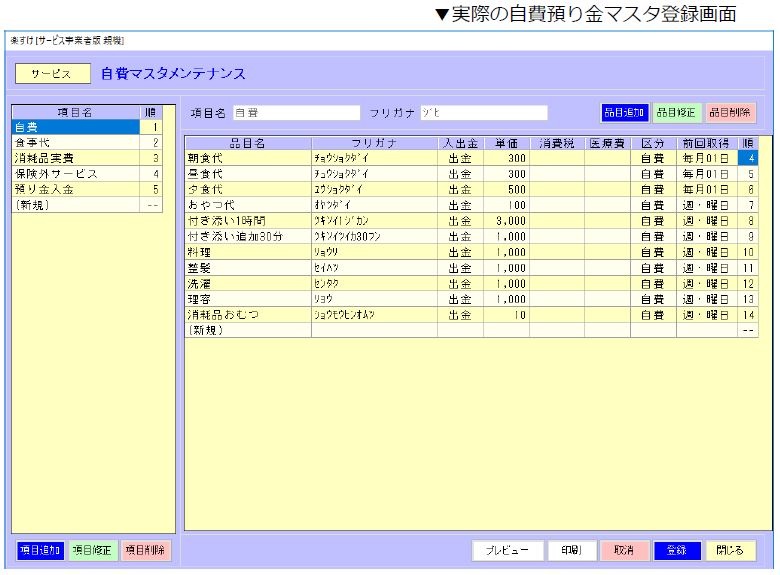Select the 朝食代 item row
This screenshot has width=780, height=575.
pyautogui.click(x=472, y=158)
